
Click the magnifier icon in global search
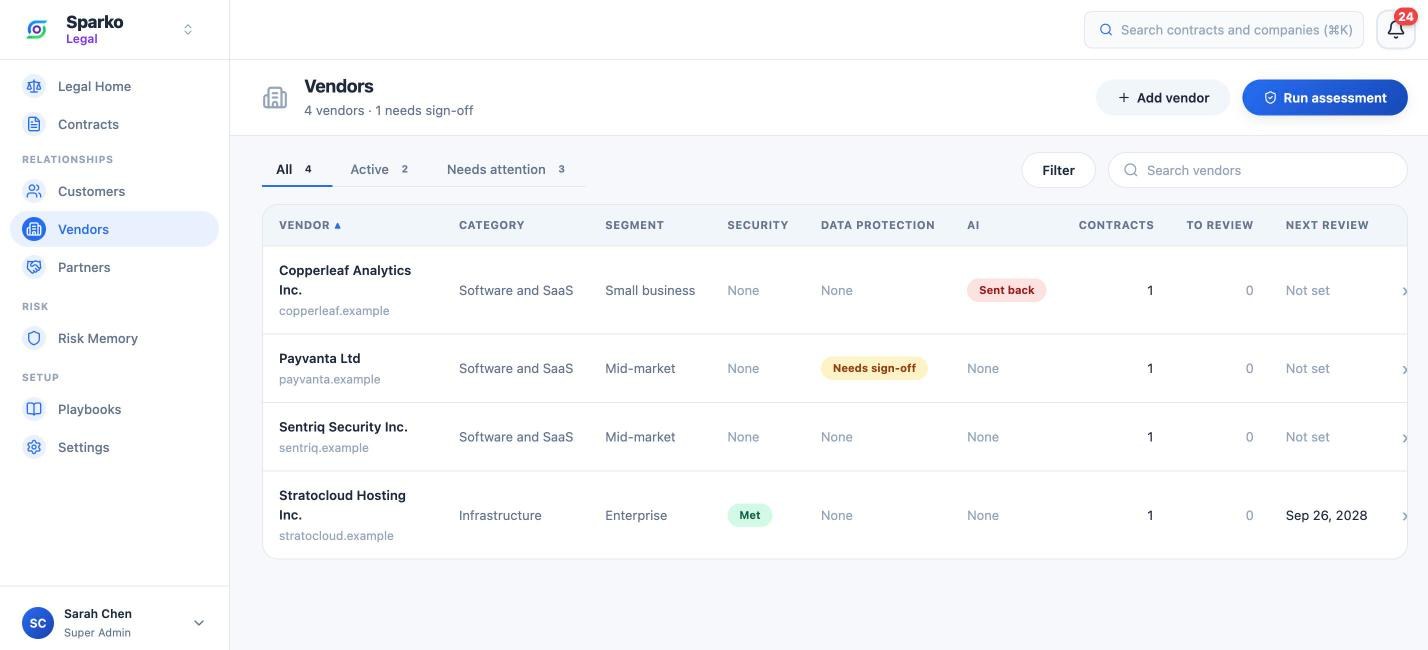(1106, 30)
